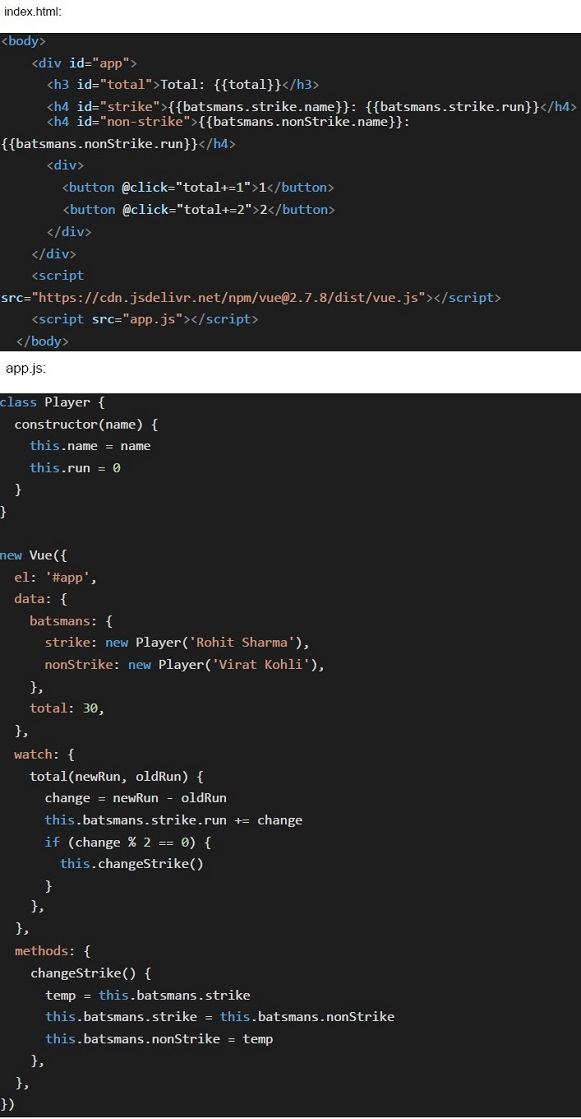Click the 'data: {' line
Screen dimensions: 581x1119
click(41, 599)
